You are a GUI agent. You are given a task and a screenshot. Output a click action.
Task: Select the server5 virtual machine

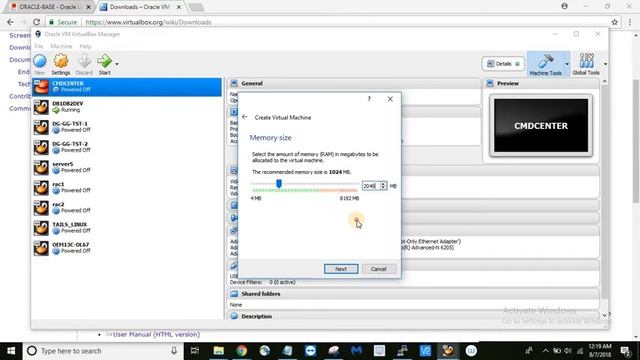pyautogui.click(x=127, y=167)
